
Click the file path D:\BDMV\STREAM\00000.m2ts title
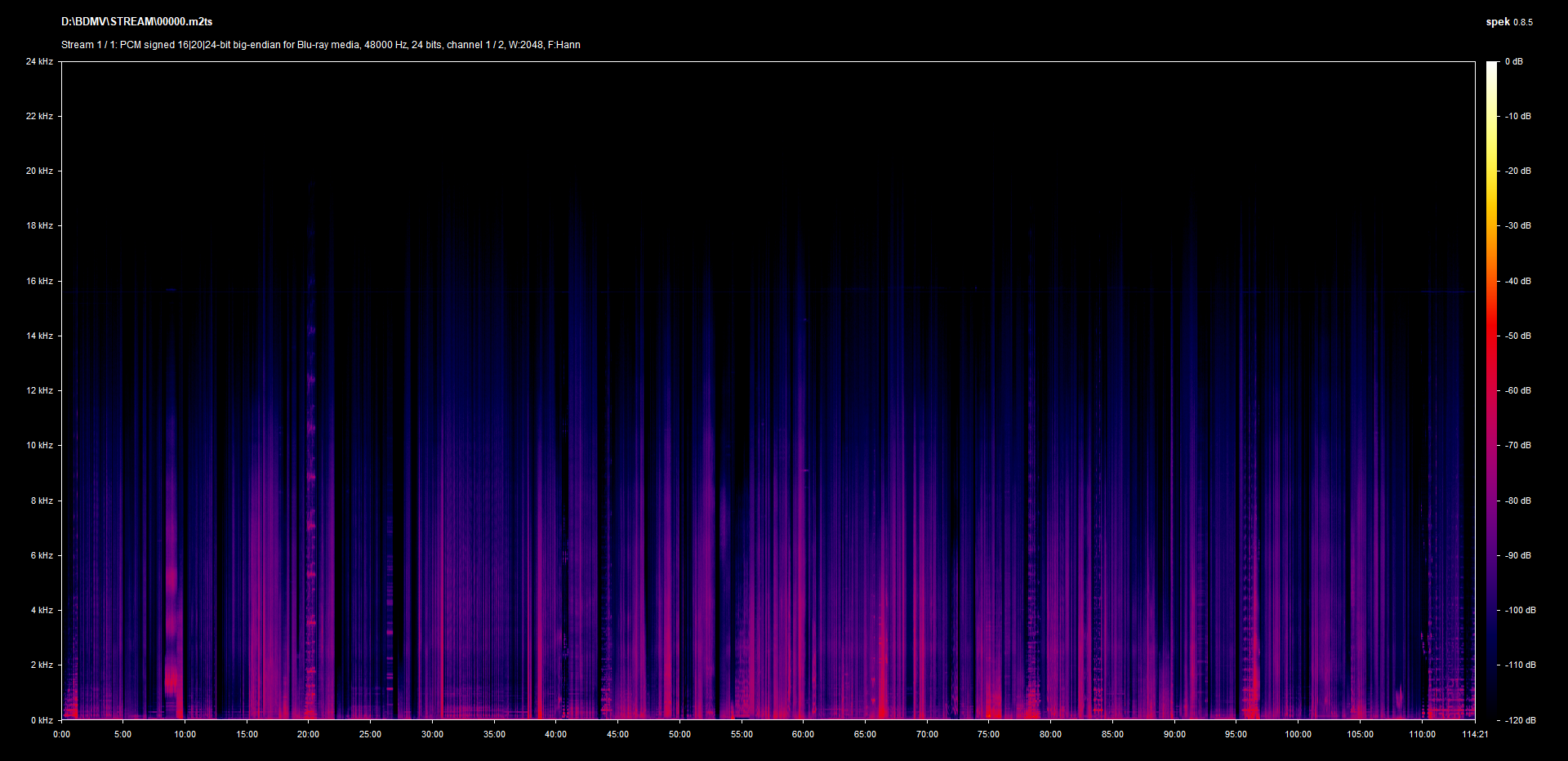click(x=136, y=22)
